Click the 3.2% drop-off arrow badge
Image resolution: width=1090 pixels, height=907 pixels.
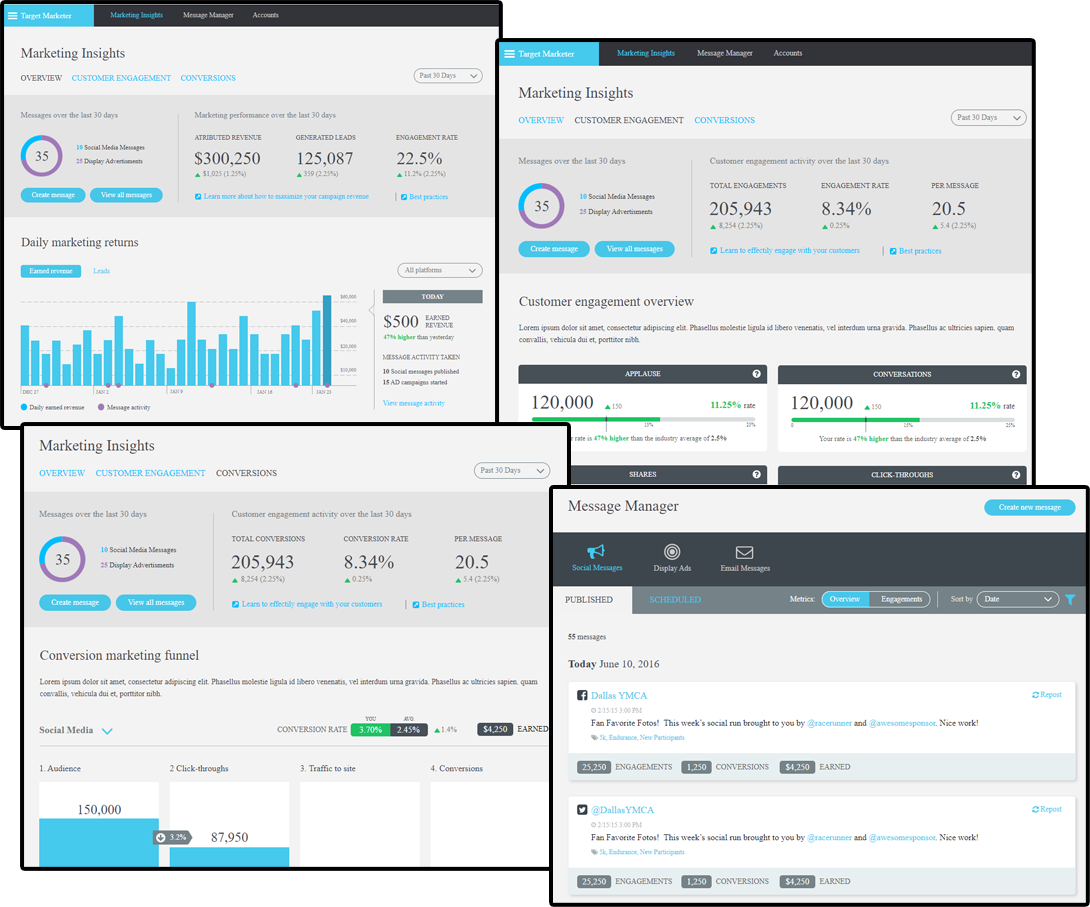click(172, 837)
